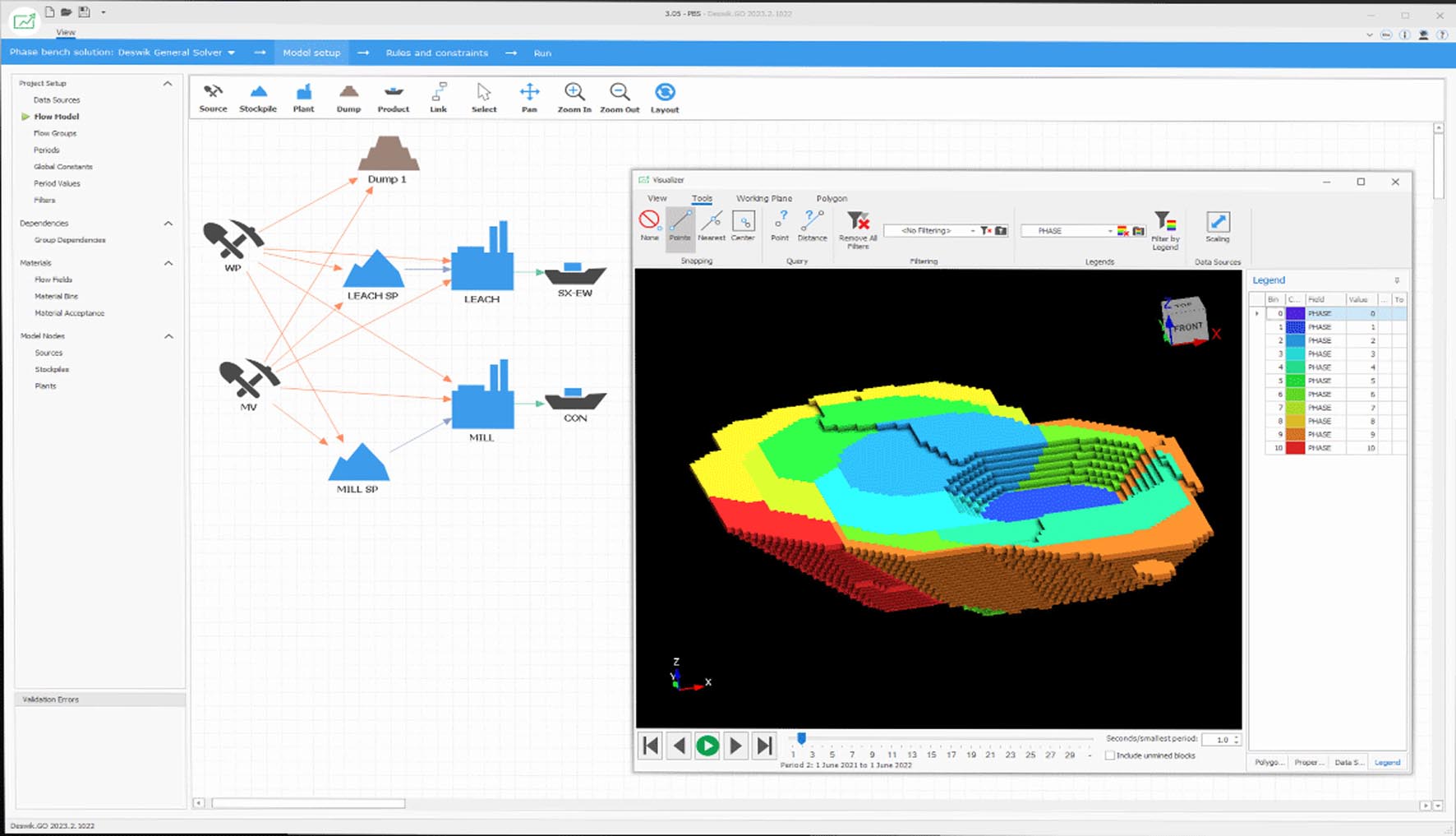Image resolution: width=1456 pixels, height=836 pixels.
Task: Select the Stockpile node tool
Action: (258, 97)
